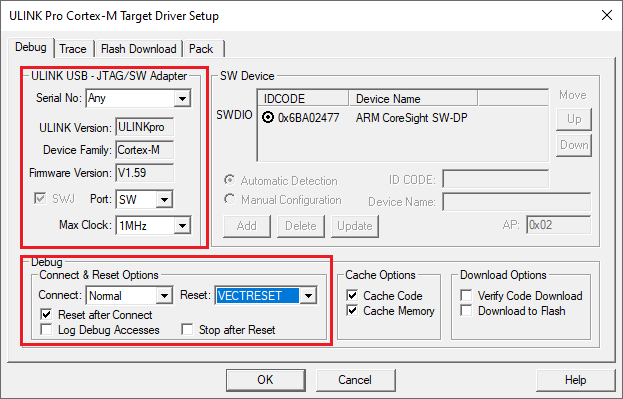Image resolution: width=623 pixels, height=399 pixels.
Task: Click the Device Name column header
Action: tap(413, 98)
